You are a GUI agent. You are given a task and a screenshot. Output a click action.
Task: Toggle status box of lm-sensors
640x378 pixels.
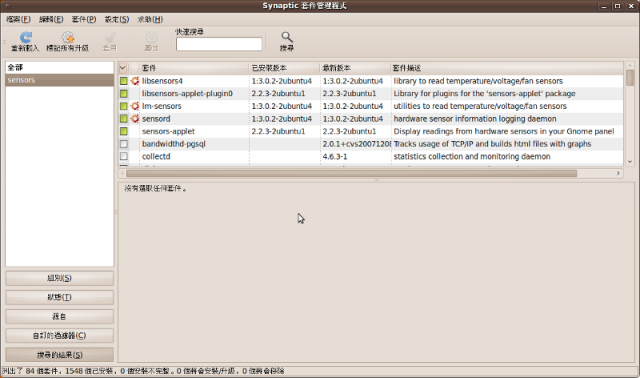tap(124, 106)
